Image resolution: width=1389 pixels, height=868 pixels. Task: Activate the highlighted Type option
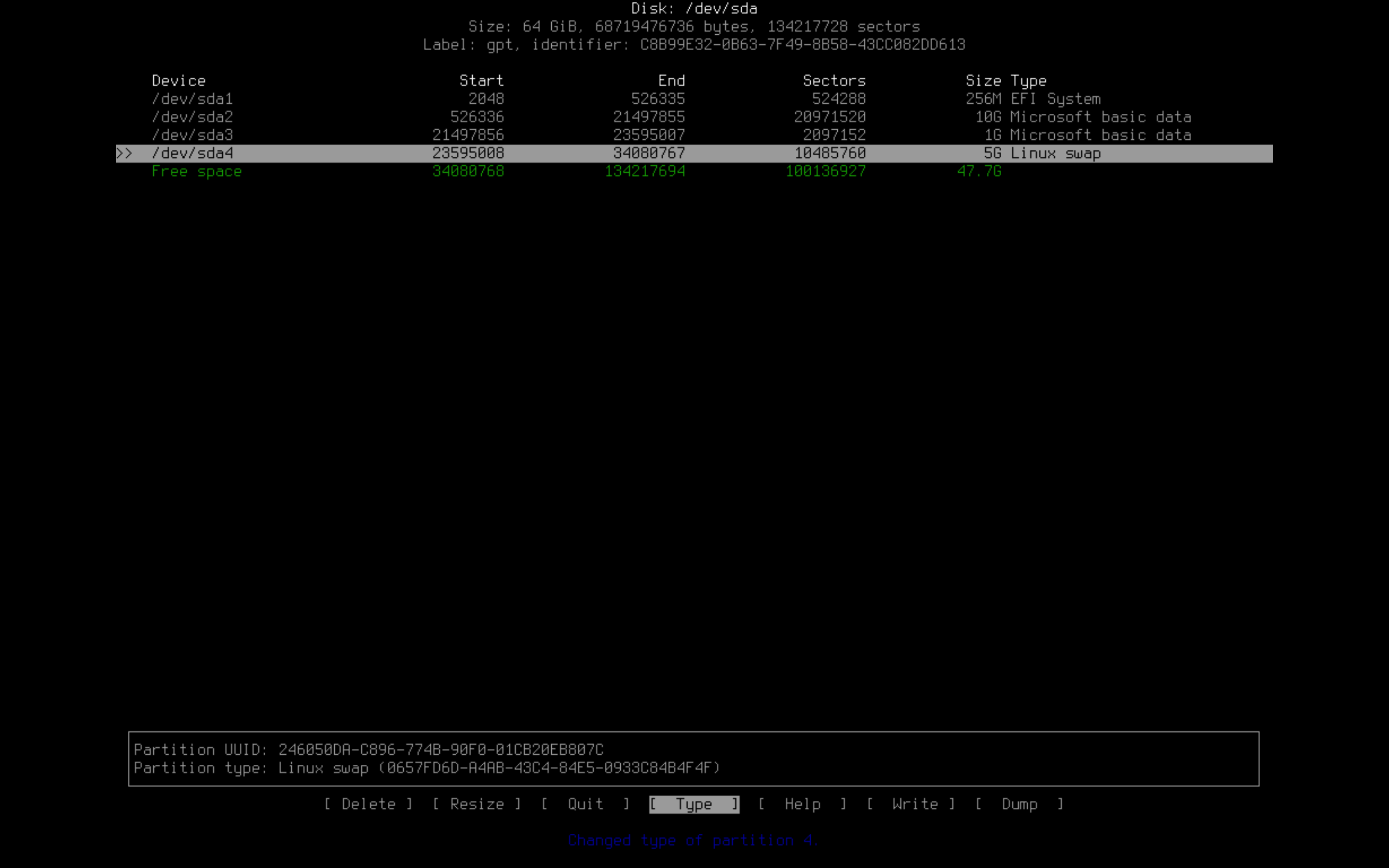pyautogui.click(x=694, y=804)
